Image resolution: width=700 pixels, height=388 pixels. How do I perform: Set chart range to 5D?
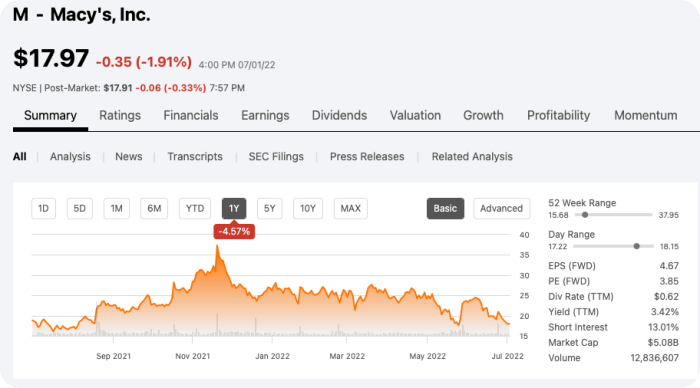click(x=79, y=209)
